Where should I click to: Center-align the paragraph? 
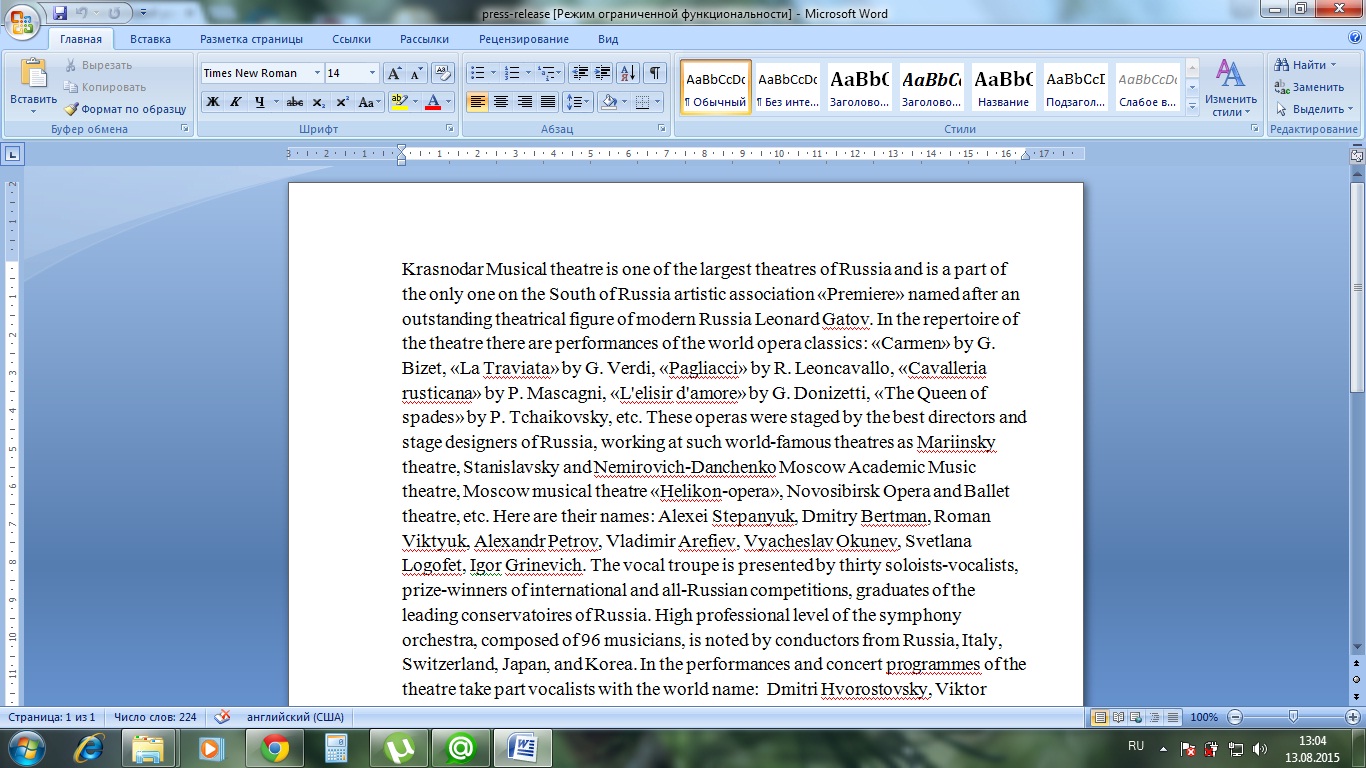coord(501,102)
